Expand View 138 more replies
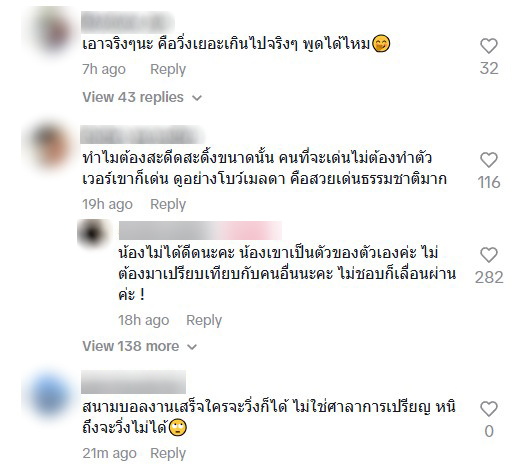This screenshot has width=526, height=475. point(130,346)
